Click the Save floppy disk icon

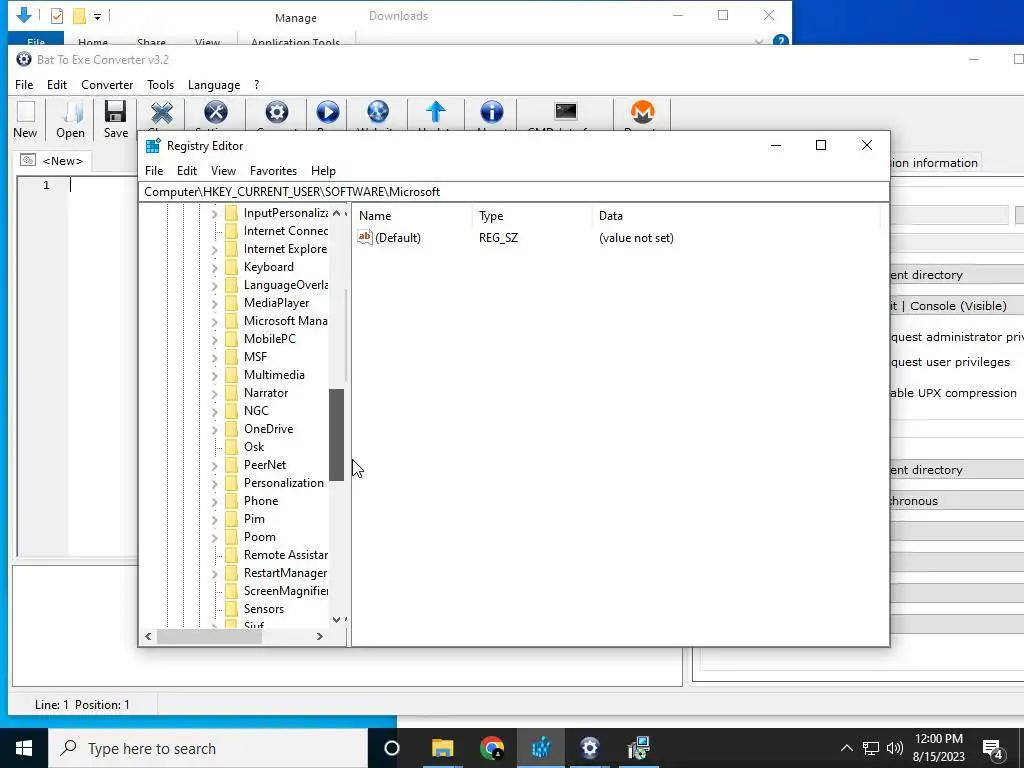(x=116, y=112)
